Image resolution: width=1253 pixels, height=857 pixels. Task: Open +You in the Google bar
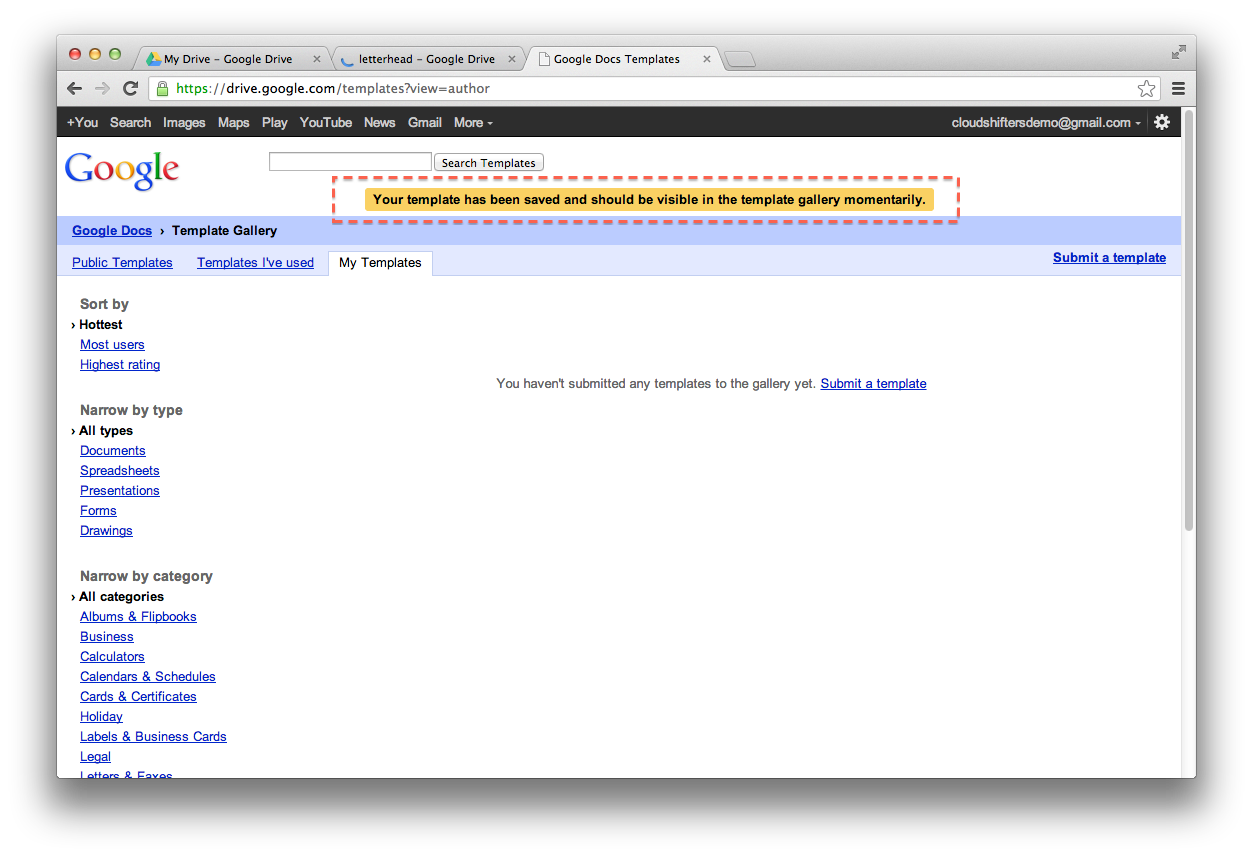(x=82, y=122)
